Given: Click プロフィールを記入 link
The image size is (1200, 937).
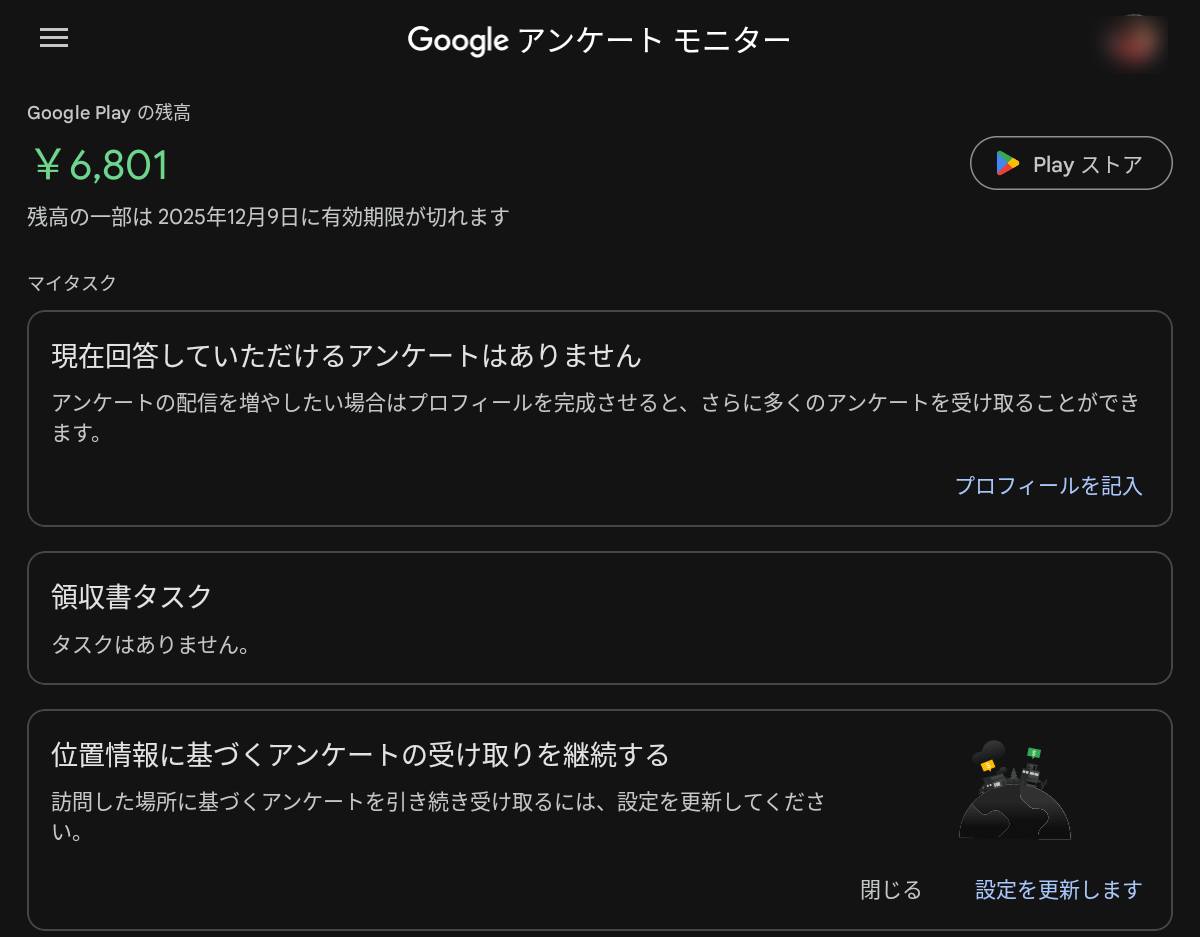Looking at the screenshot, I should pos(1048,486).
